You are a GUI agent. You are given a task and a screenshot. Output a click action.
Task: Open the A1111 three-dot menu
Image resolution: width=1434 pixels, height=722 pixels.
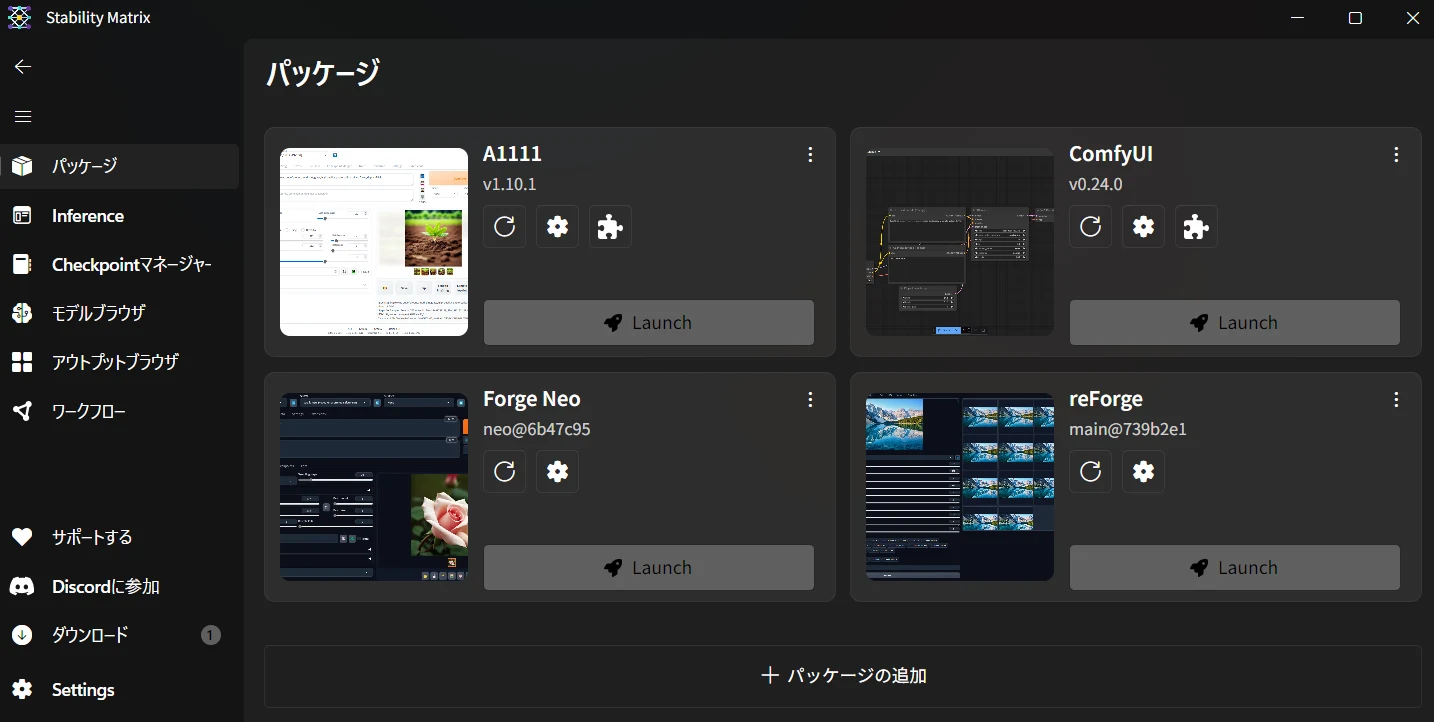coord(810,155)
